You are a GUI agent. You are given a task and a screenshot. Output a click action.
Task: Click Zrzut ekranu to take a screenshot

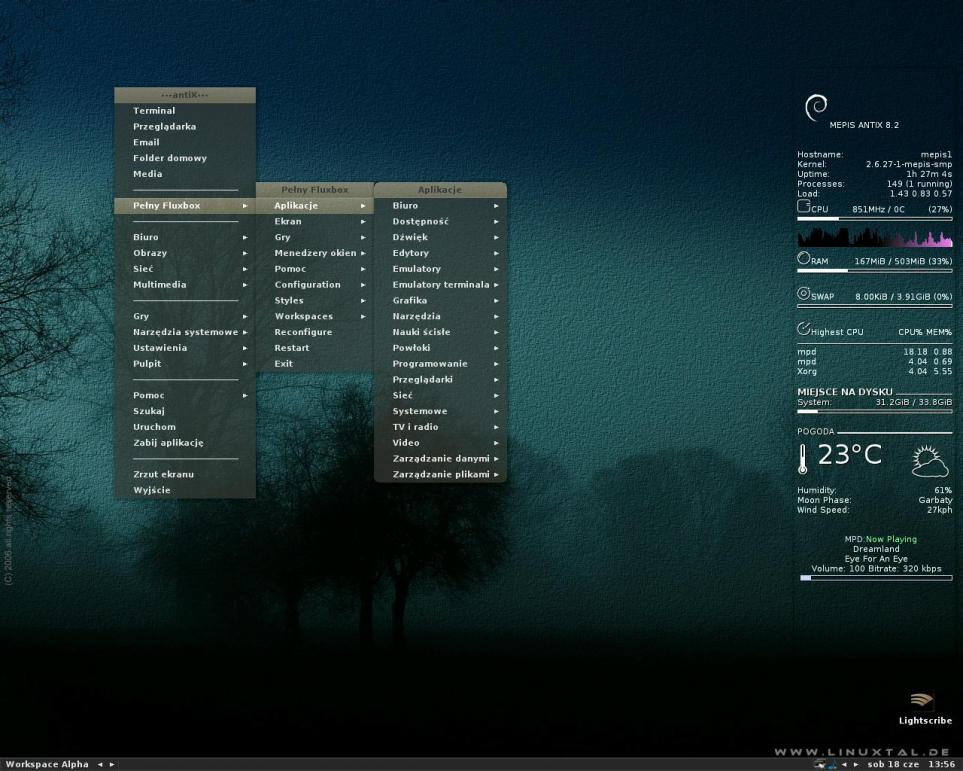tap(163, 474)
